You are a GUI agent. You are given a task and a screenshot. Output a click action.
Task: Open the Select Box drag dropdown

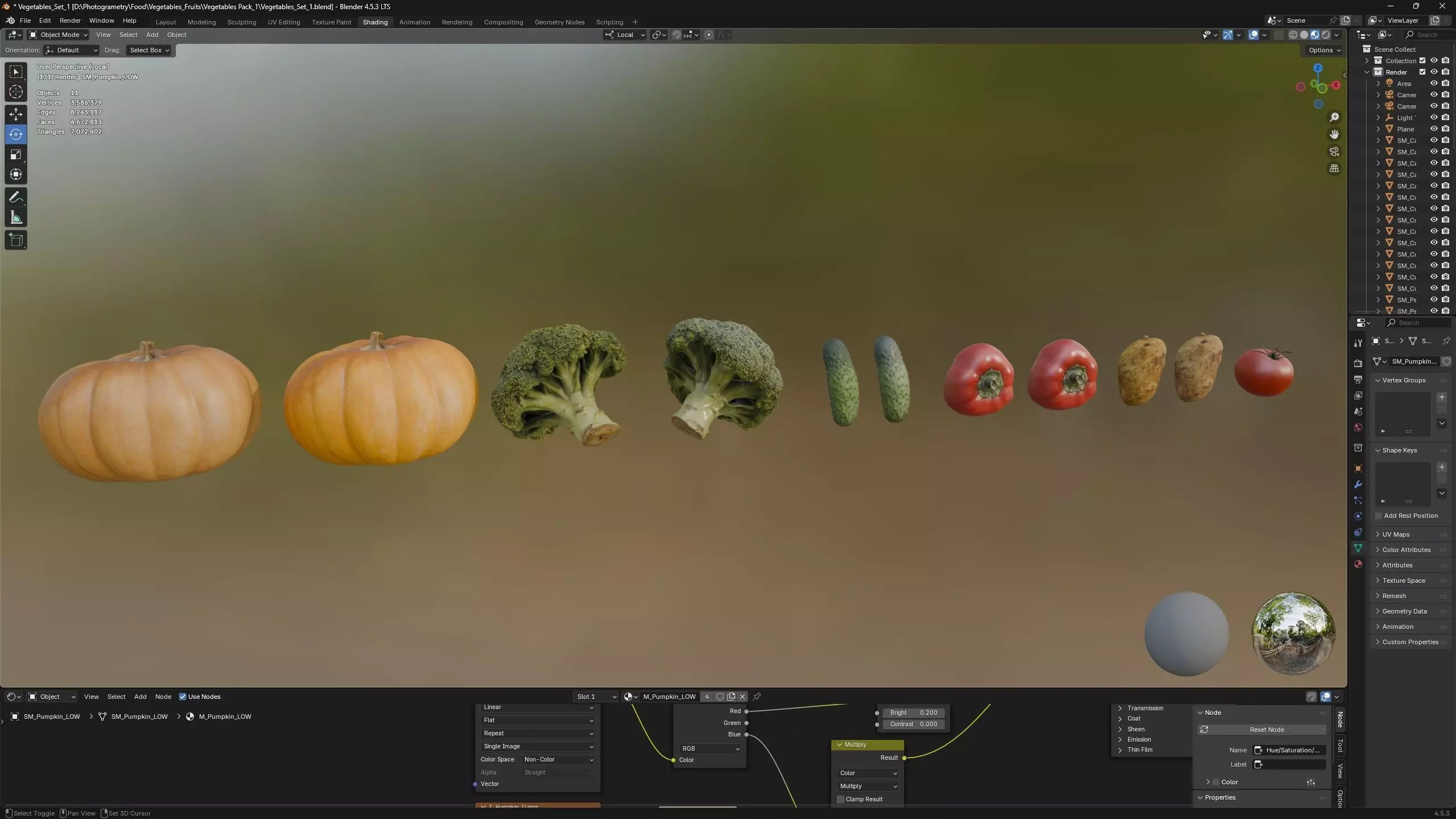tap(149, 50)
